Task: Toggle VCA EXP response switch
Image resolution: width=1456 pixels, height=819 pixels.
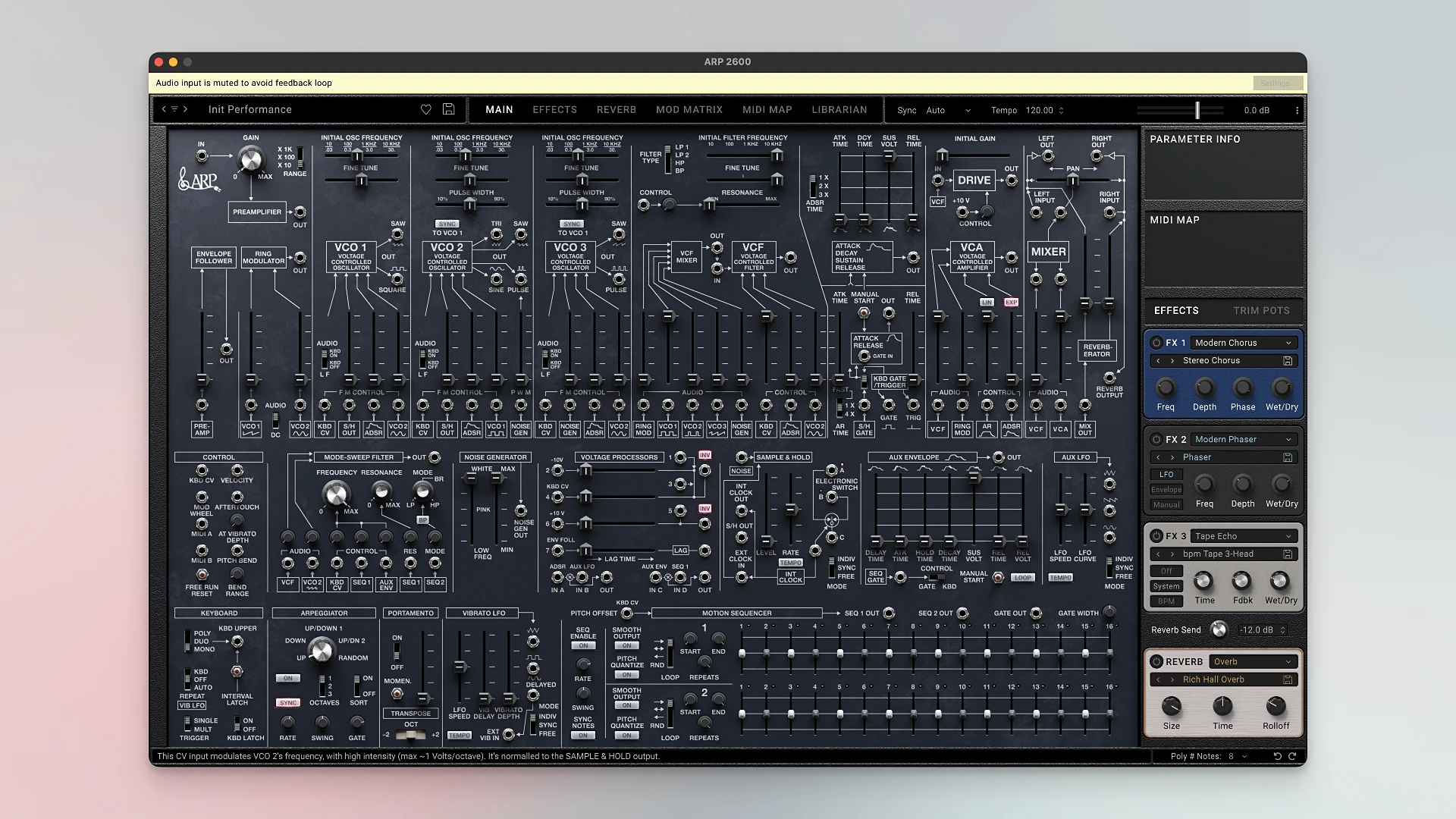Action: (1011, 302)
